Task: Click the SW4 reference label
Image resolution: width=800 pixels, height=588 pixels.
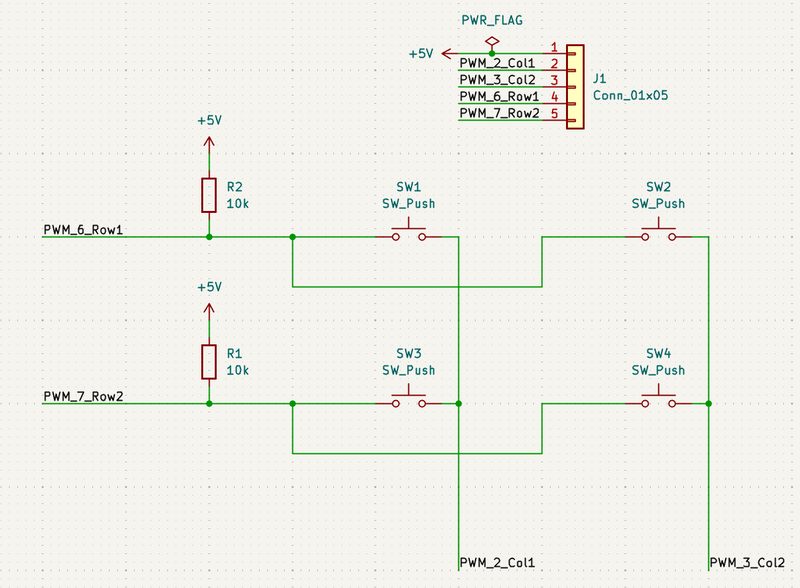Action: [659, 354]
